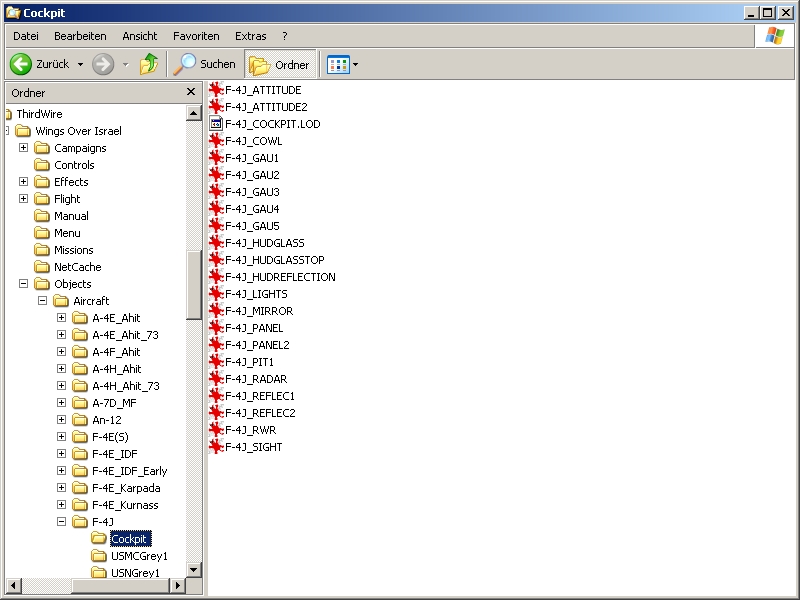The image size is (800, 600).
Task: Maximize the Cockpit window
Action: click(768, 13)
